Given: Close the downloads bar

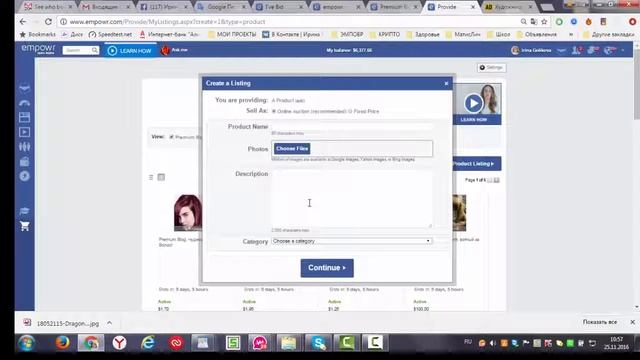Looking at the screenshot, I should [632, 322].
